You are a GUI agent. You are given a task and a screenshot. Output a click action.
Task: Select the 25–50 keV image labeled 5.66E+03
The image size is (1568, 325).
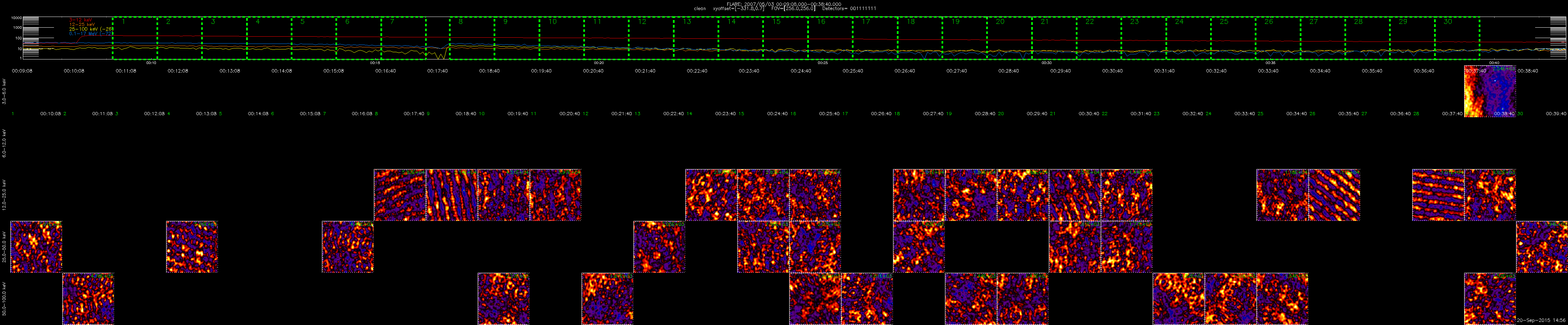click(192, 247)
